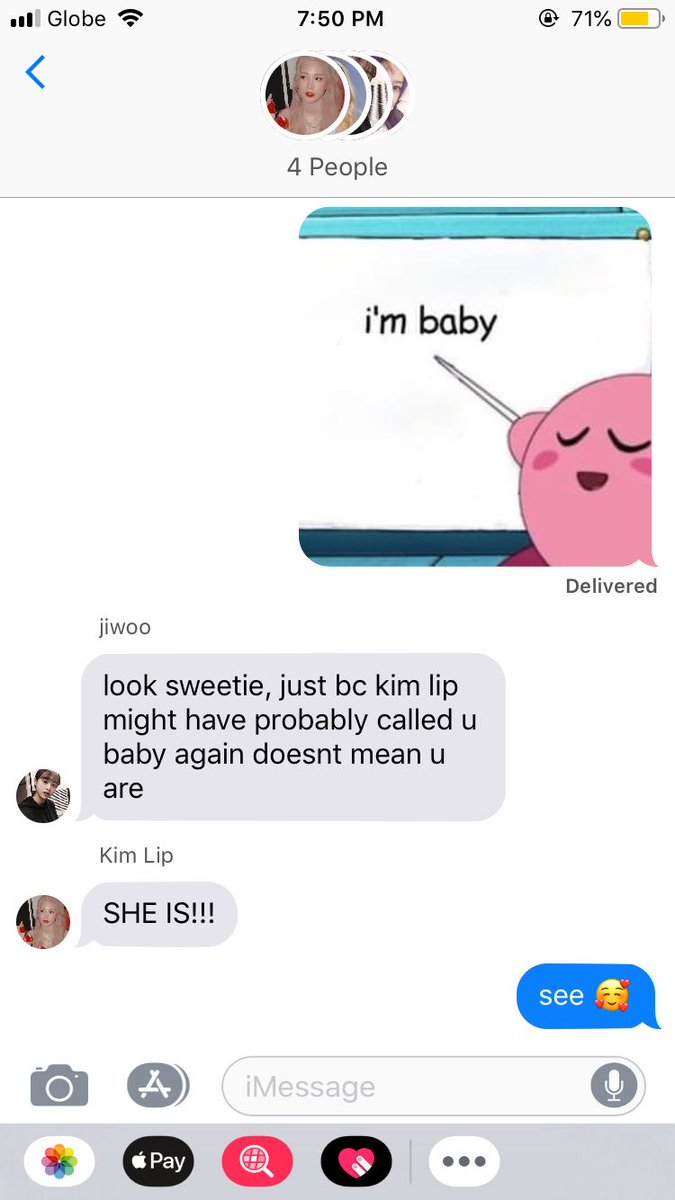Open the 4 People group details

click(x=337, y=167)
